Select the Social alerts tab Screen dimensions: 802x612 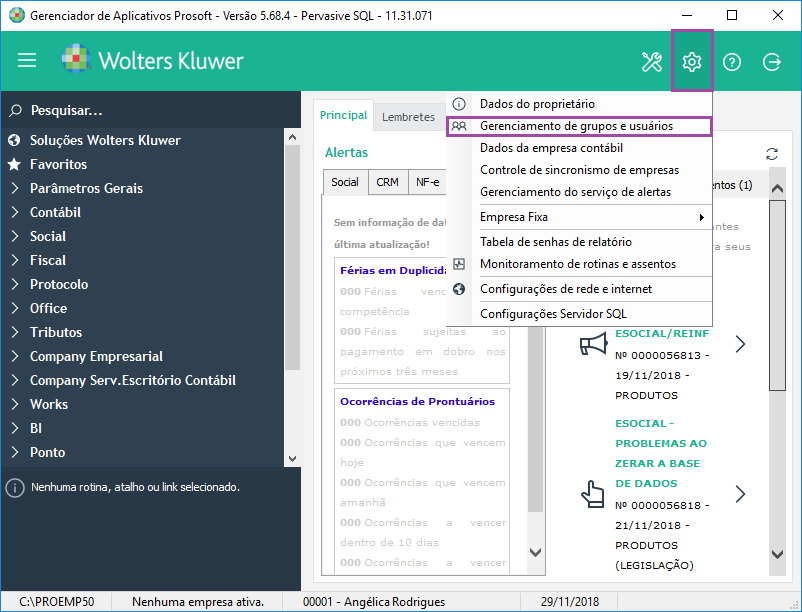tap(345, 182)
